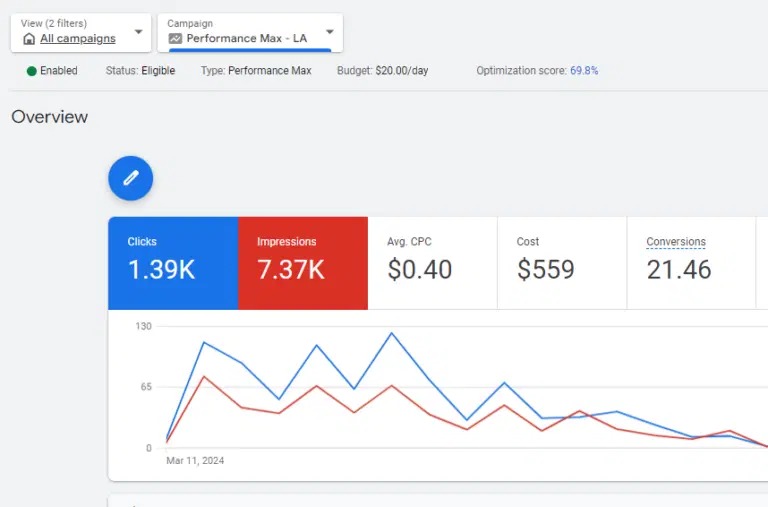
Task: Click the green Enabled status dot
Action: tap(32, 71)
